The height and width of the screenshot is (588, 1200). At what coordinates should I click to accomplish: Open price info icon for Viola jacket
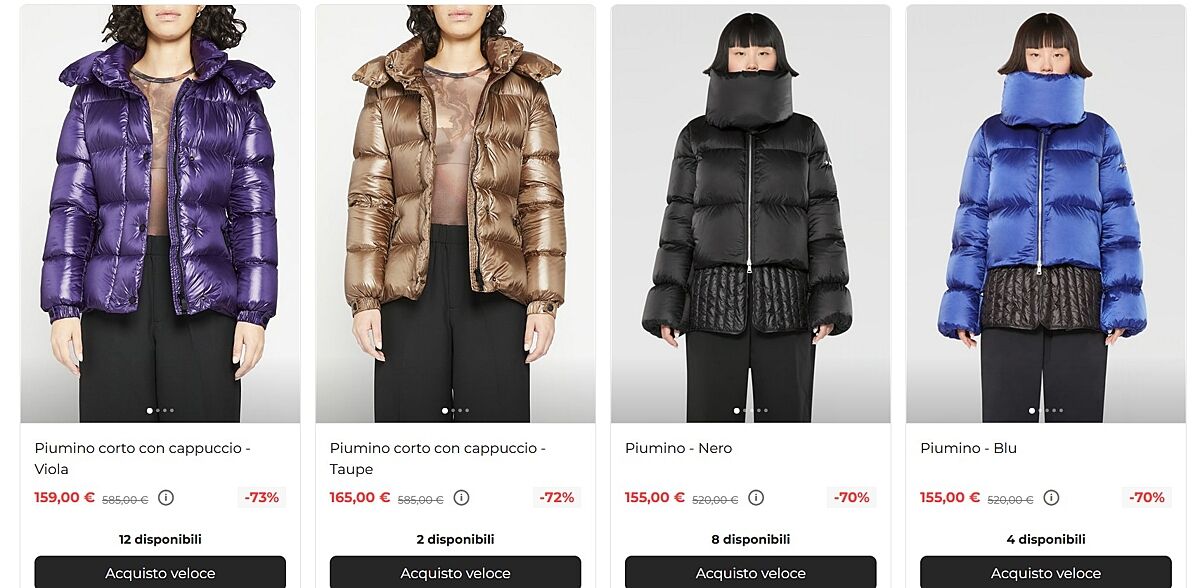166,498
